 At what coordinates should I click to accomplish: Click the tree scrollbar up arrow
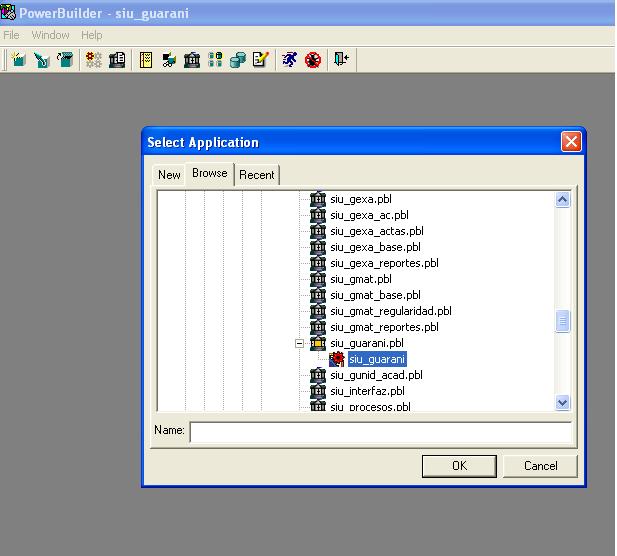pos(562,200)
